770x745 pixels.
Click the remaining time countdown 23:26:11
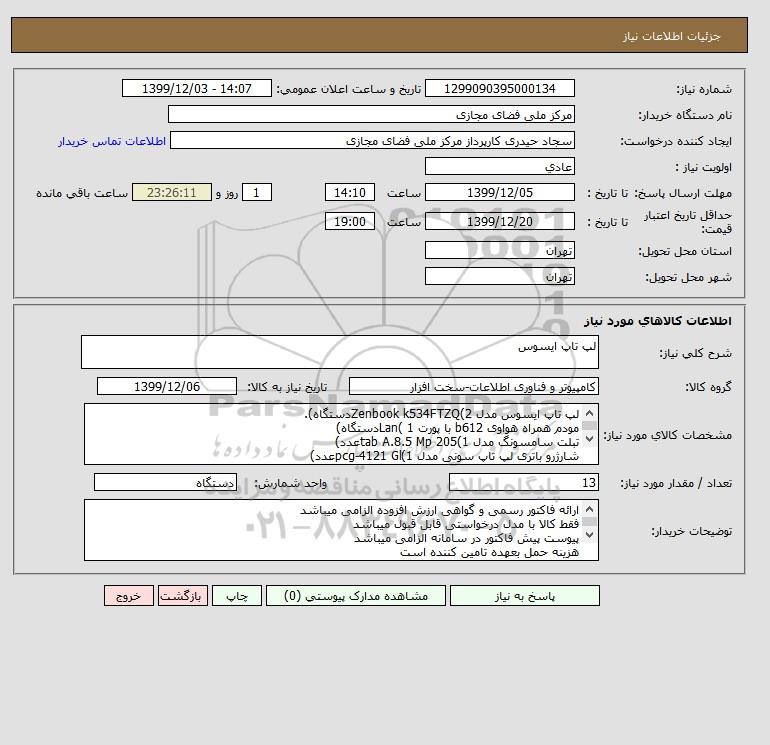172,193
